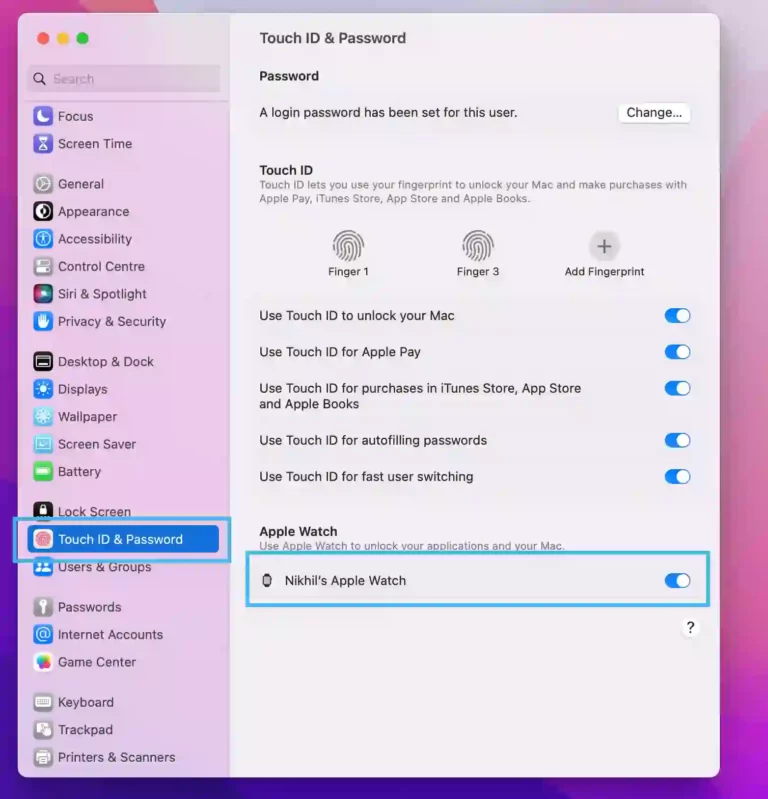Open the Keyboard icon in sidebar
This screenshot has width=768, height=799.
[43, 702]
